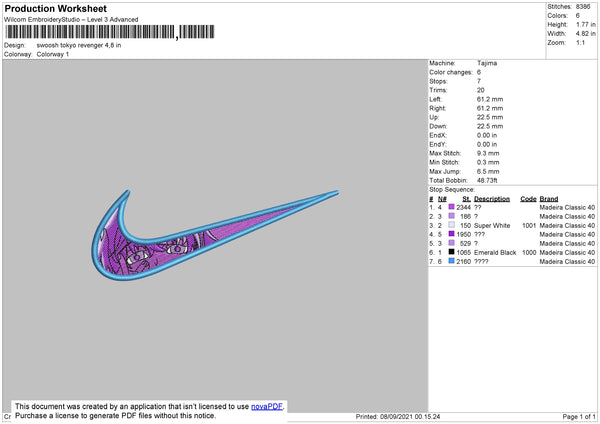Click stitch count '1950' in stop sequence
The image size is (600, 424).
463,235
